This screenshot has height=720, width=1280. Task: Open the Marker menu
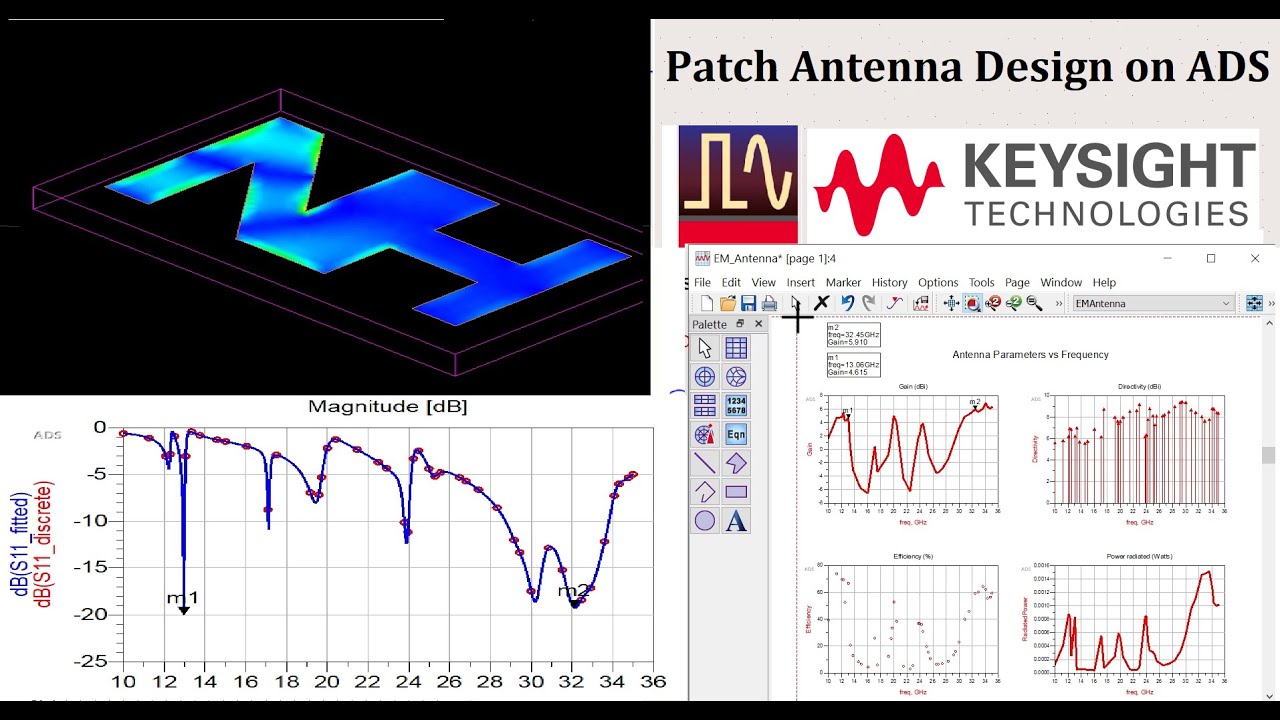pos(843,282)
